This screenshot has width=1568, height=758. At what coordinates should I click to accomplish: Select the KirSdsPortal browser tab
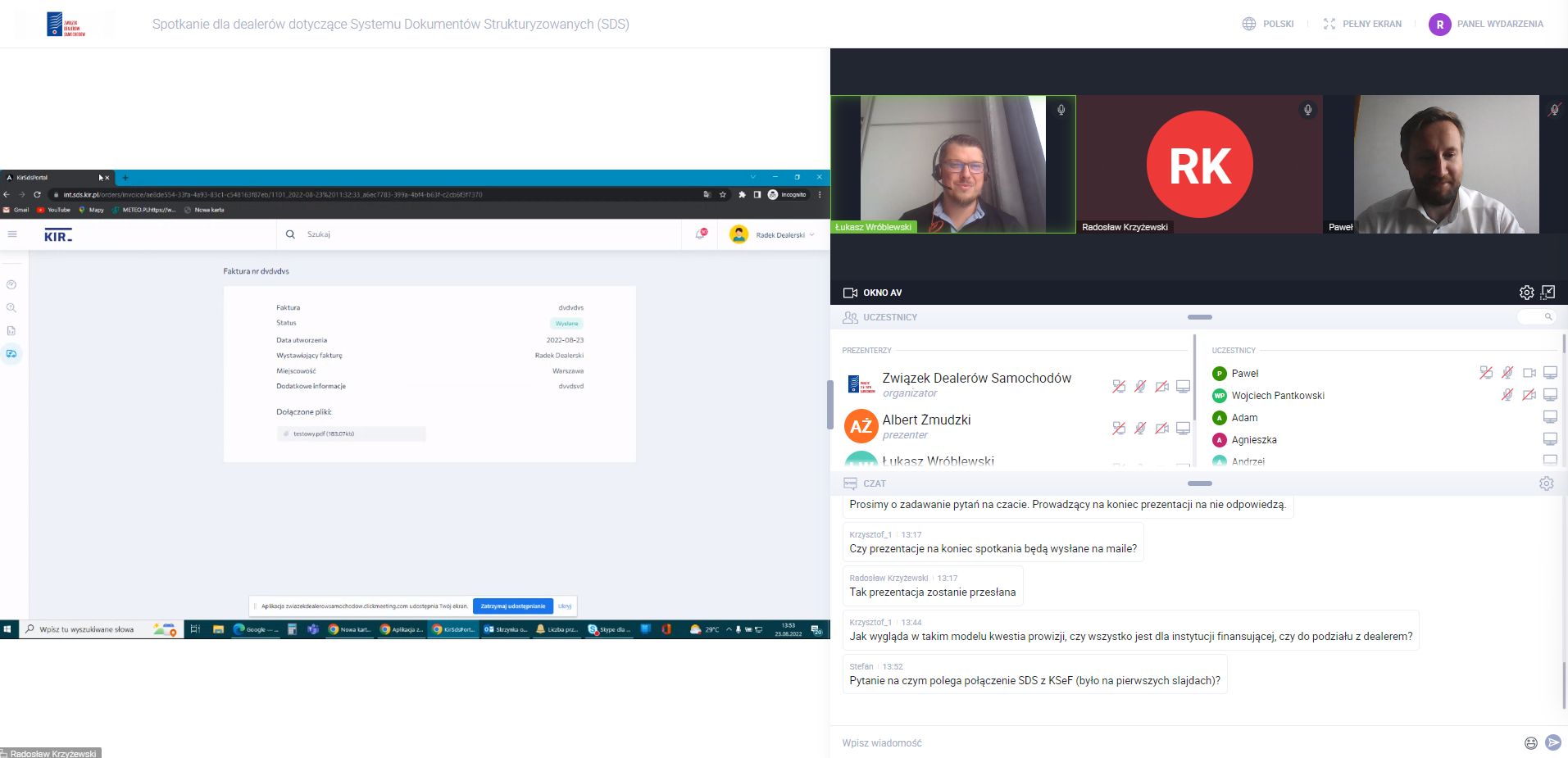coord(49,177)
